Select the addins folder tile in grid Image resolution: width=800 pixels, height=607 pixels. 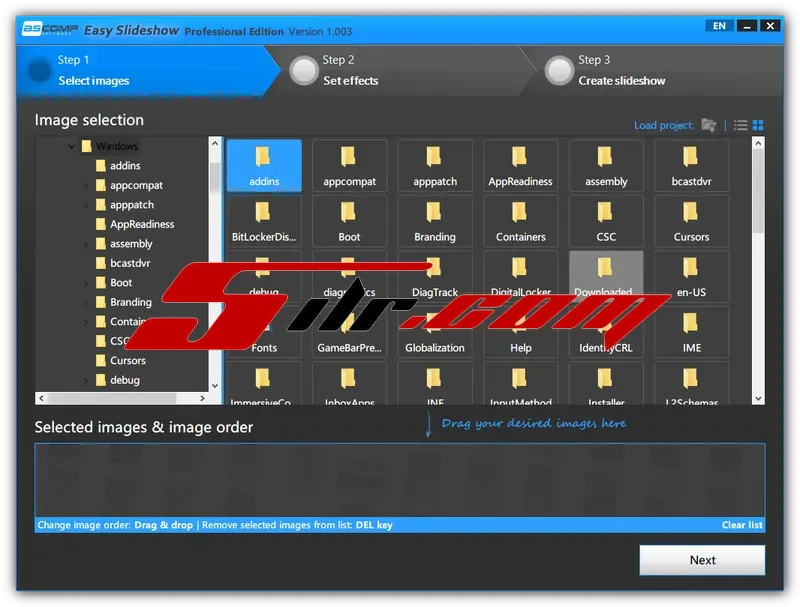pyautogui.click(x=264, y=166)
